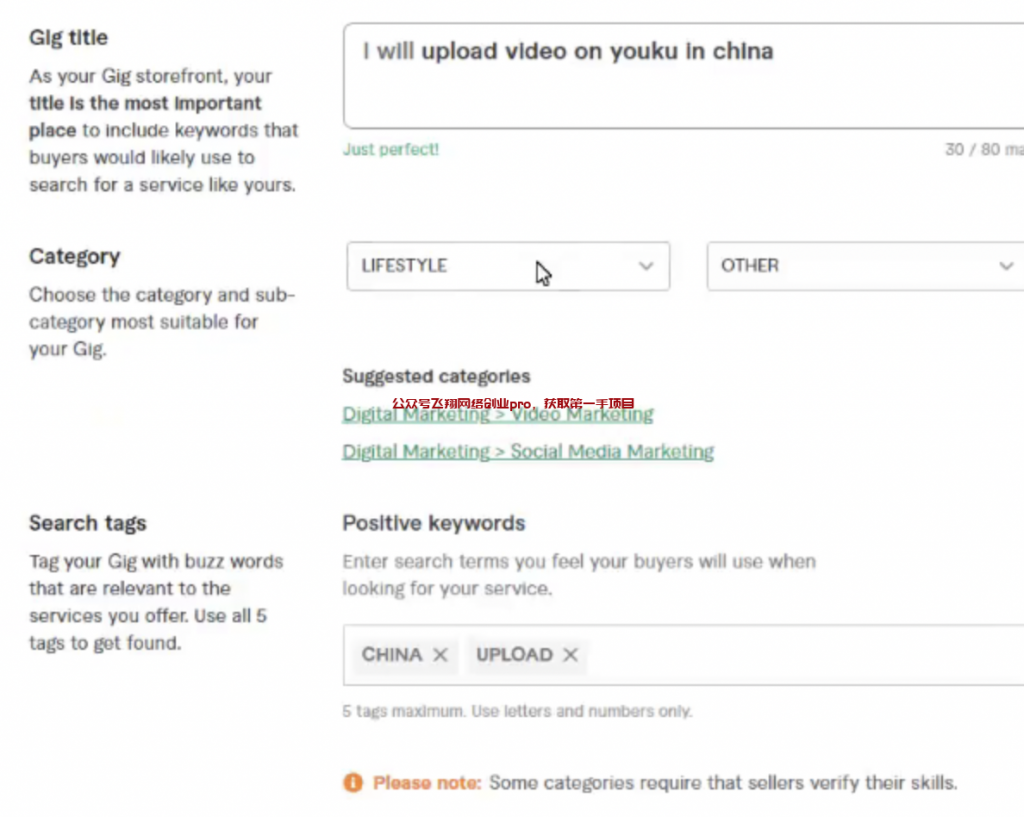Click the Category section heading
This screenshot has height=817, width=1024.
click(x=74, y=257)
